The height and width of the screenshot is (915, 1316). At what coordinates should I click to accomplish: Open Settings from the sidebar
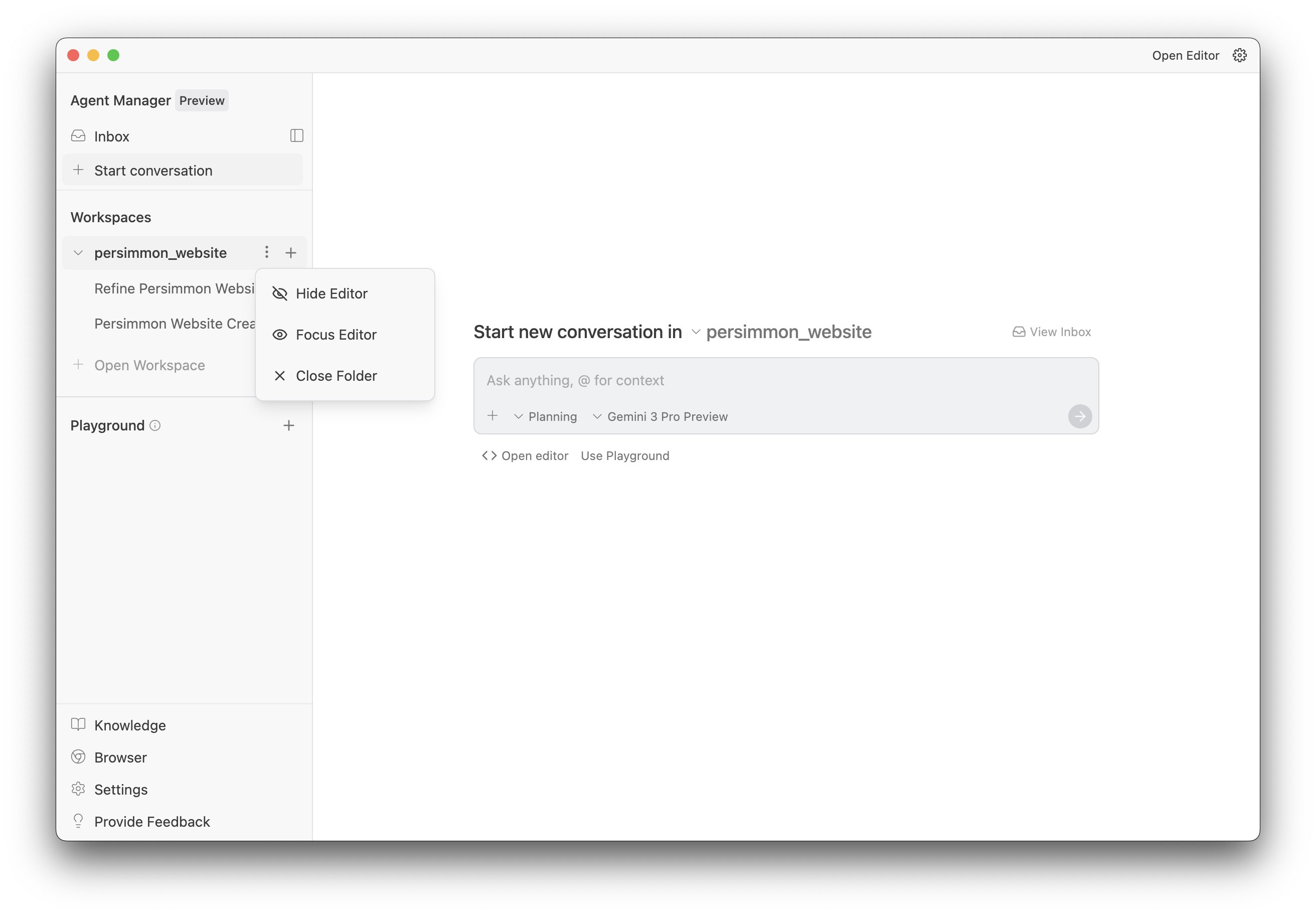(x=120, y=789)
